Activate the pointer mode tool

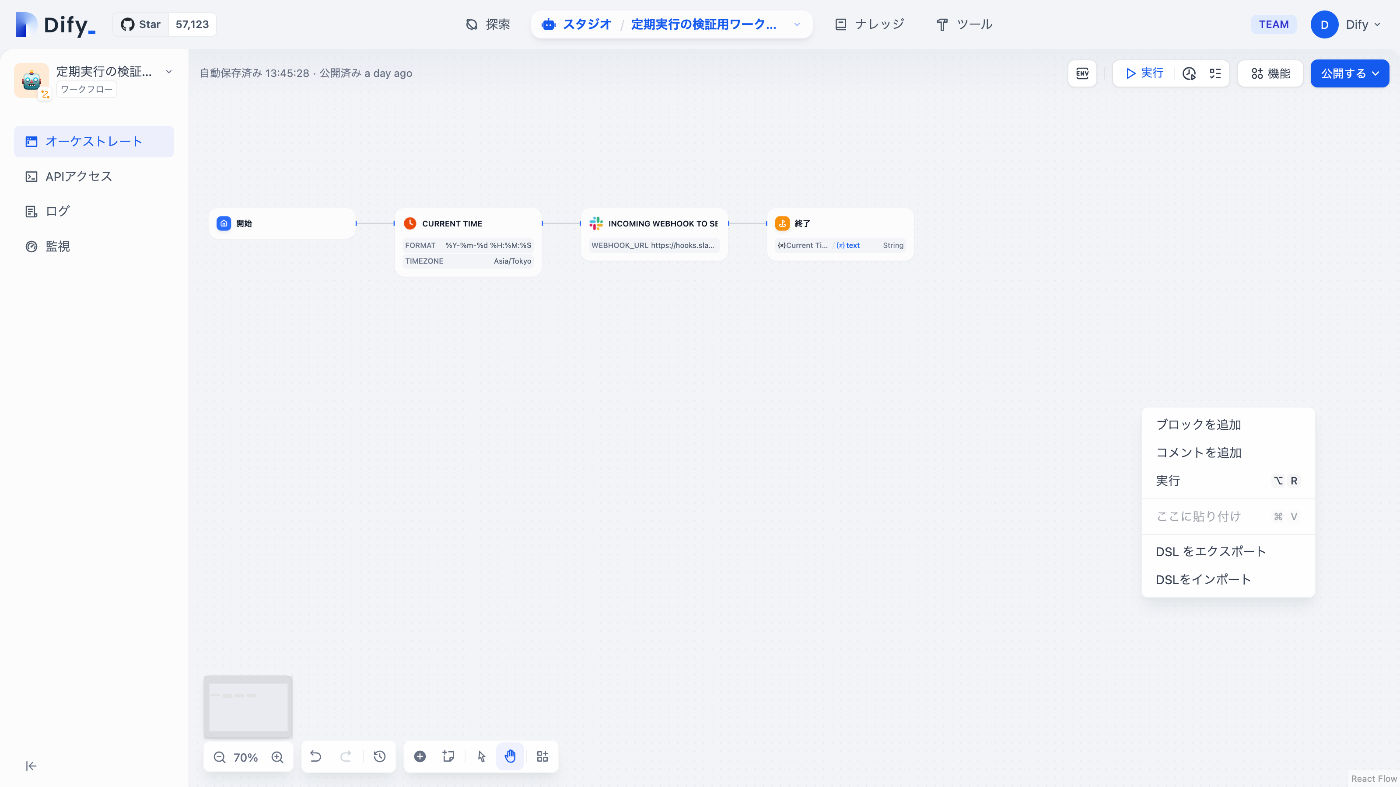tap(481, 757)
